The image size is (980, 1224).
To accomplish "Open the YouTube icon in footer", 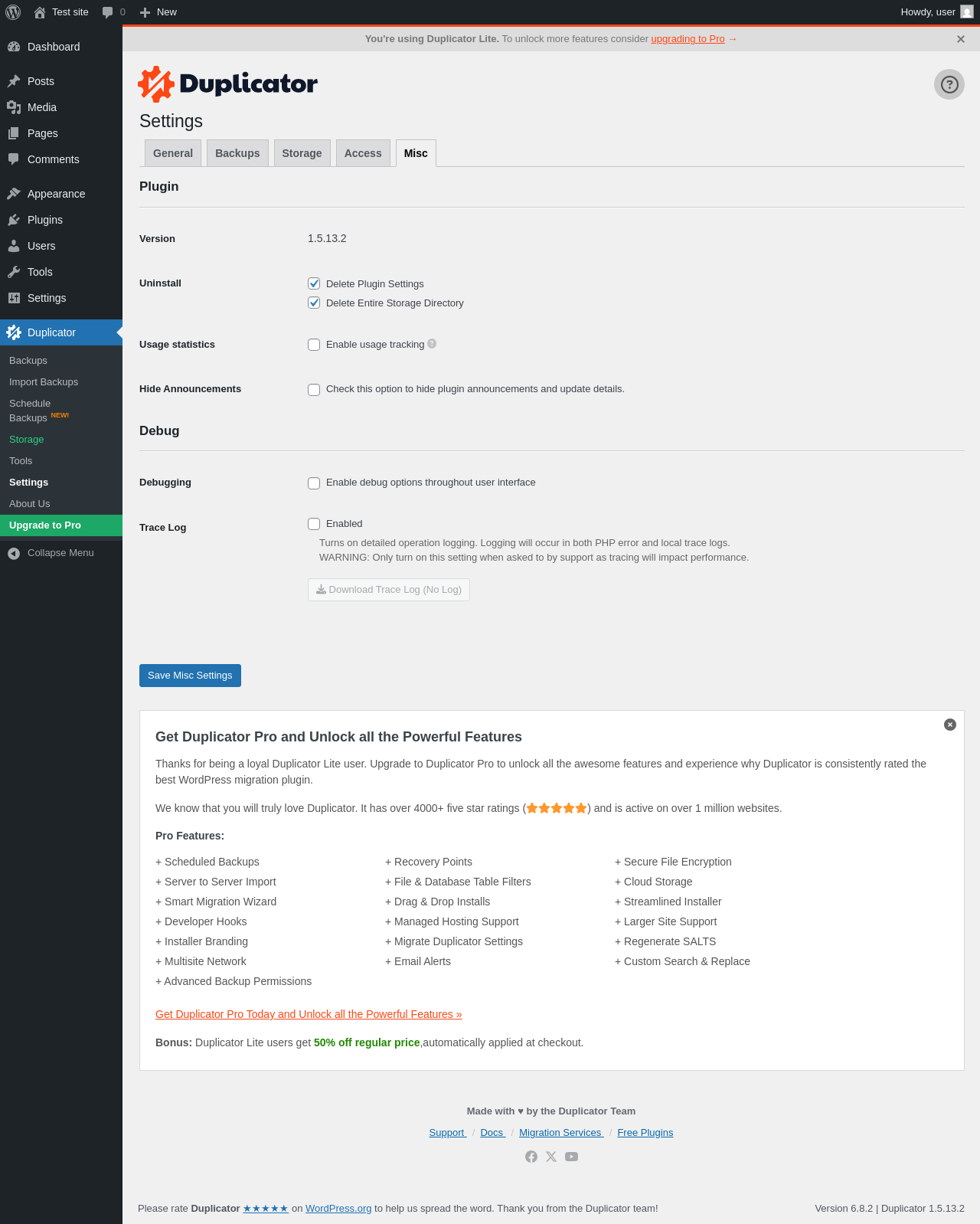I will pos(571,1157).
